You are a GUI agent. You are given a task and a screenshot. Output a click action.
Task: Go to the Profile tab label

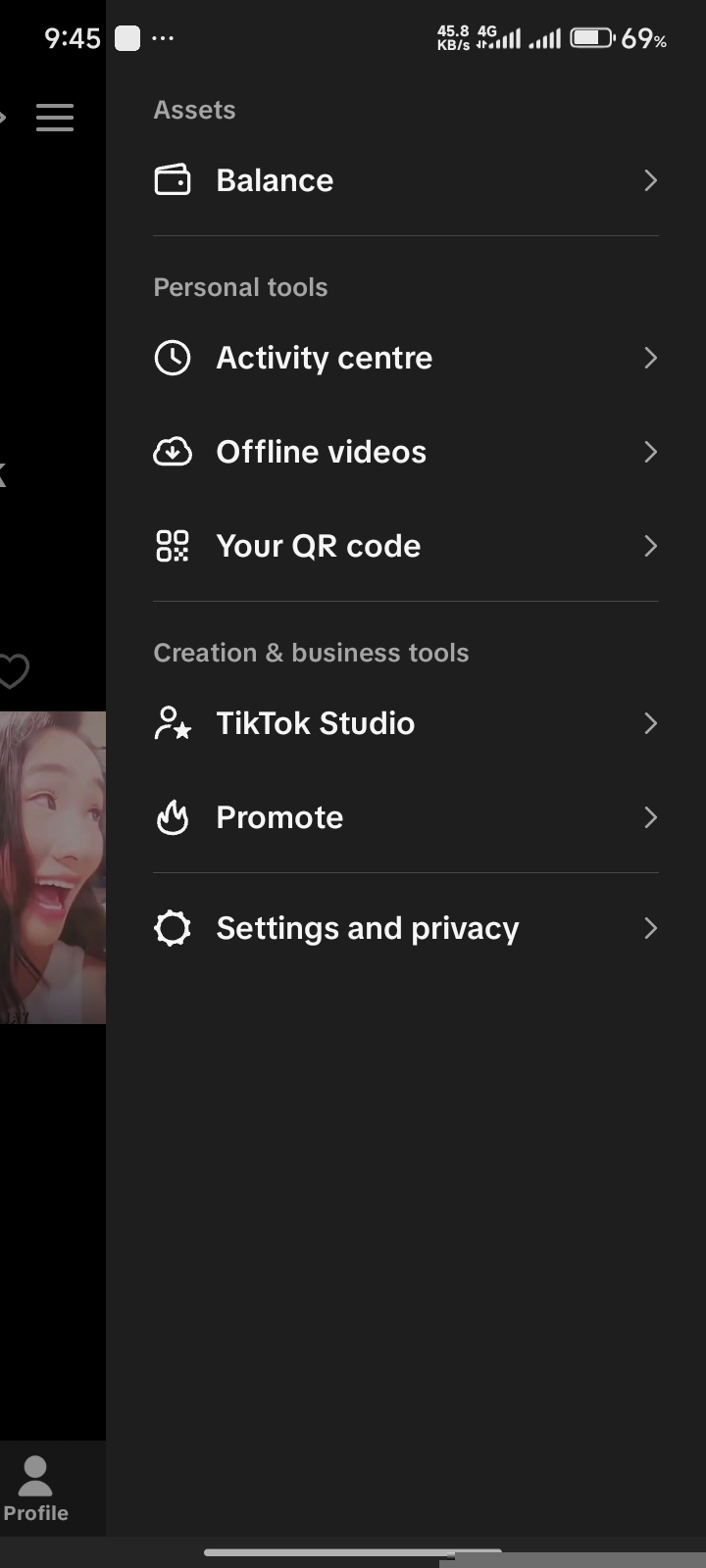click(35, 1513)
